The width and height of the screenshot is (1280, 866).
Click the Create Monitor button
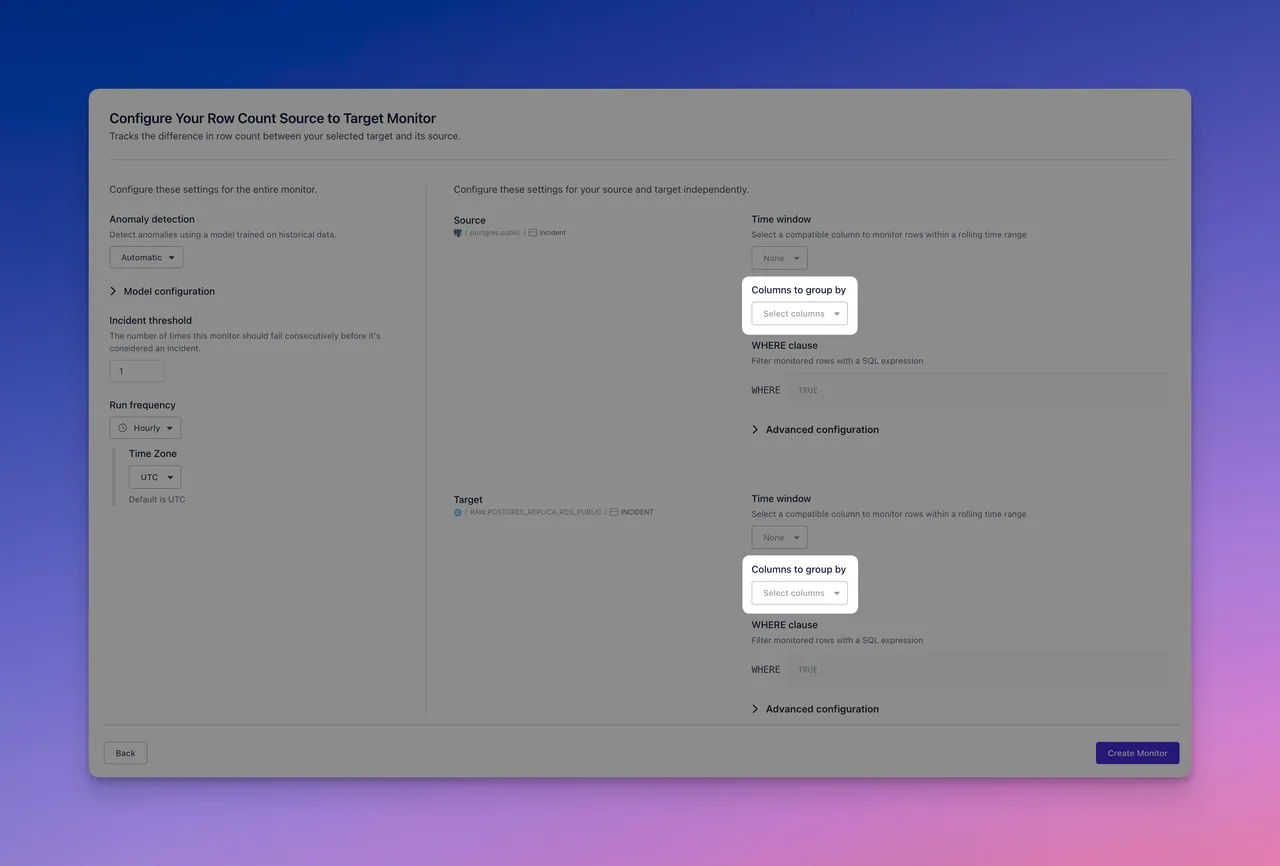coord(1137,753)
